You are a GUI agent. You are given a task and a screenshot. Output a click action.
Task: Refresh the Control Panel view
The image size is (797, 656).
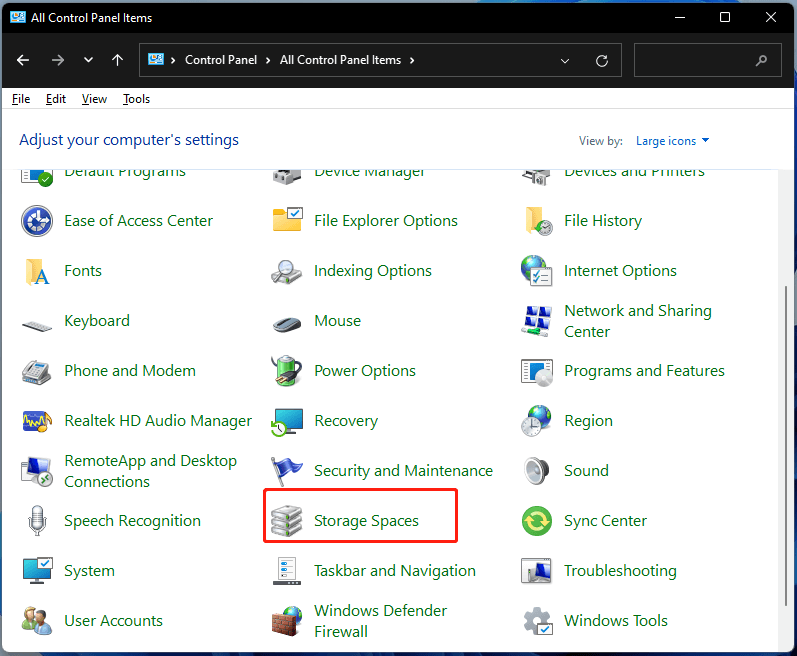[x=602, y=61]
